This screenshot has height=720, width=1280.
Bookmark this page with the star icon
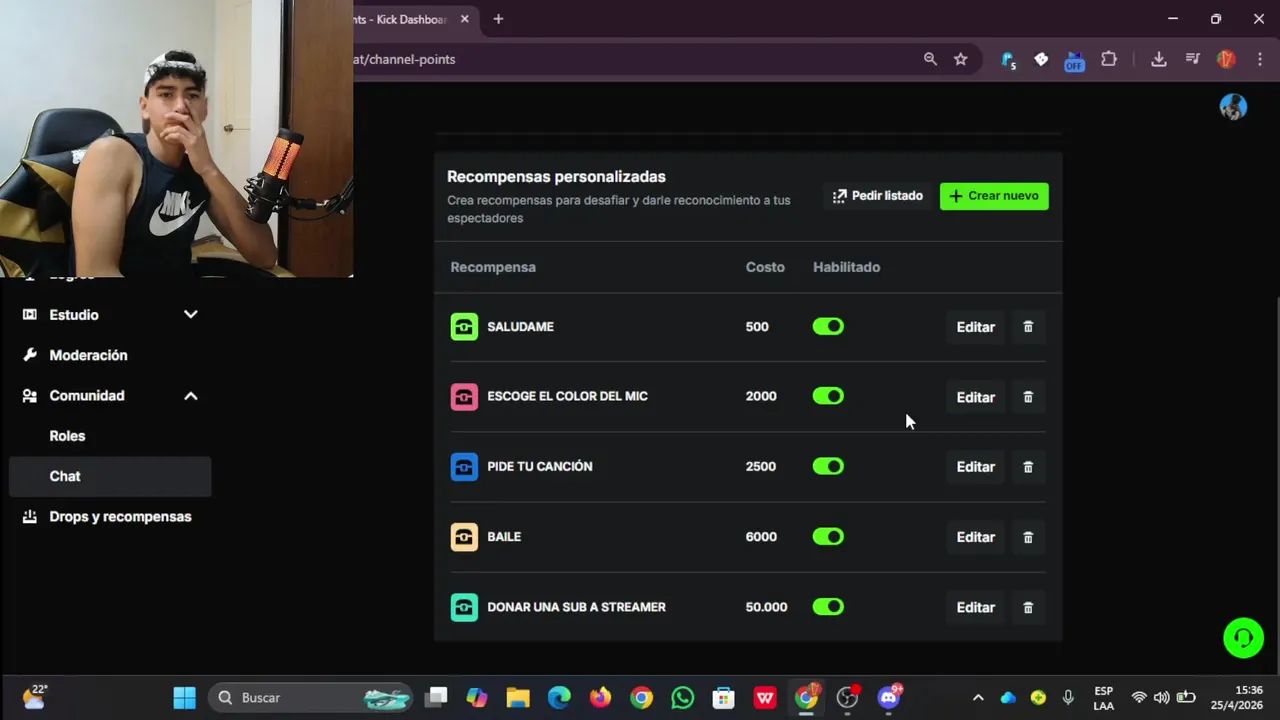961,59
